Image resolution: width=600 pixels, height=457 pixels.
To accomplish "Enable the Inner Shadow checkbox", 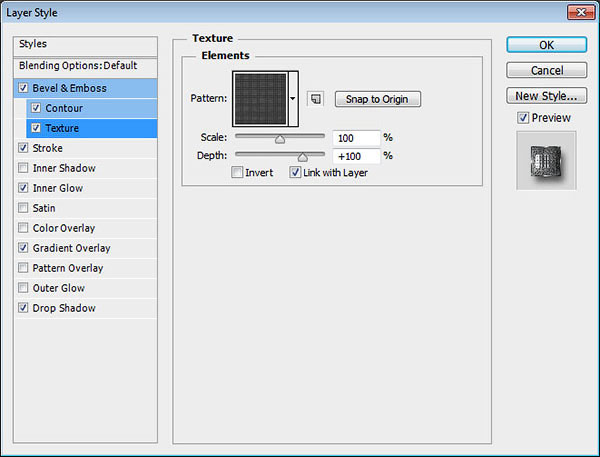I will [23, 168].
